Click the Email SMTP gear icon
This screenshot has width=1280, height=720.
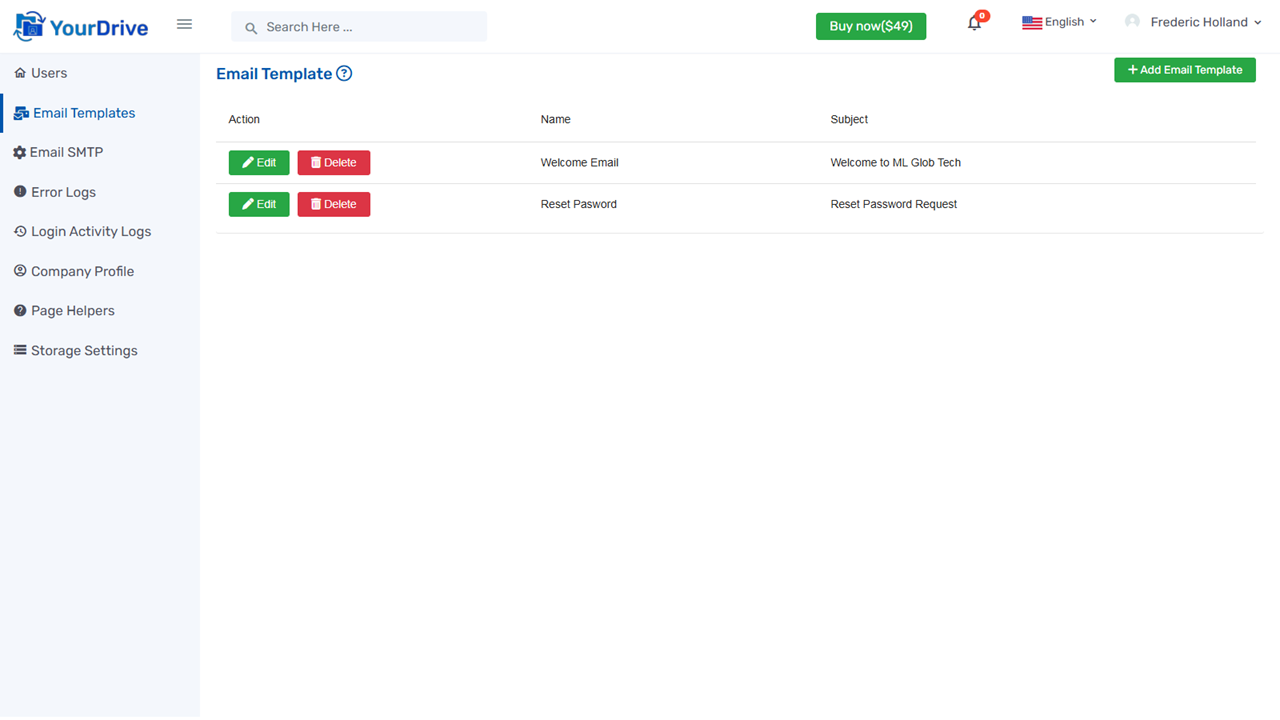(x=18, y=152)
